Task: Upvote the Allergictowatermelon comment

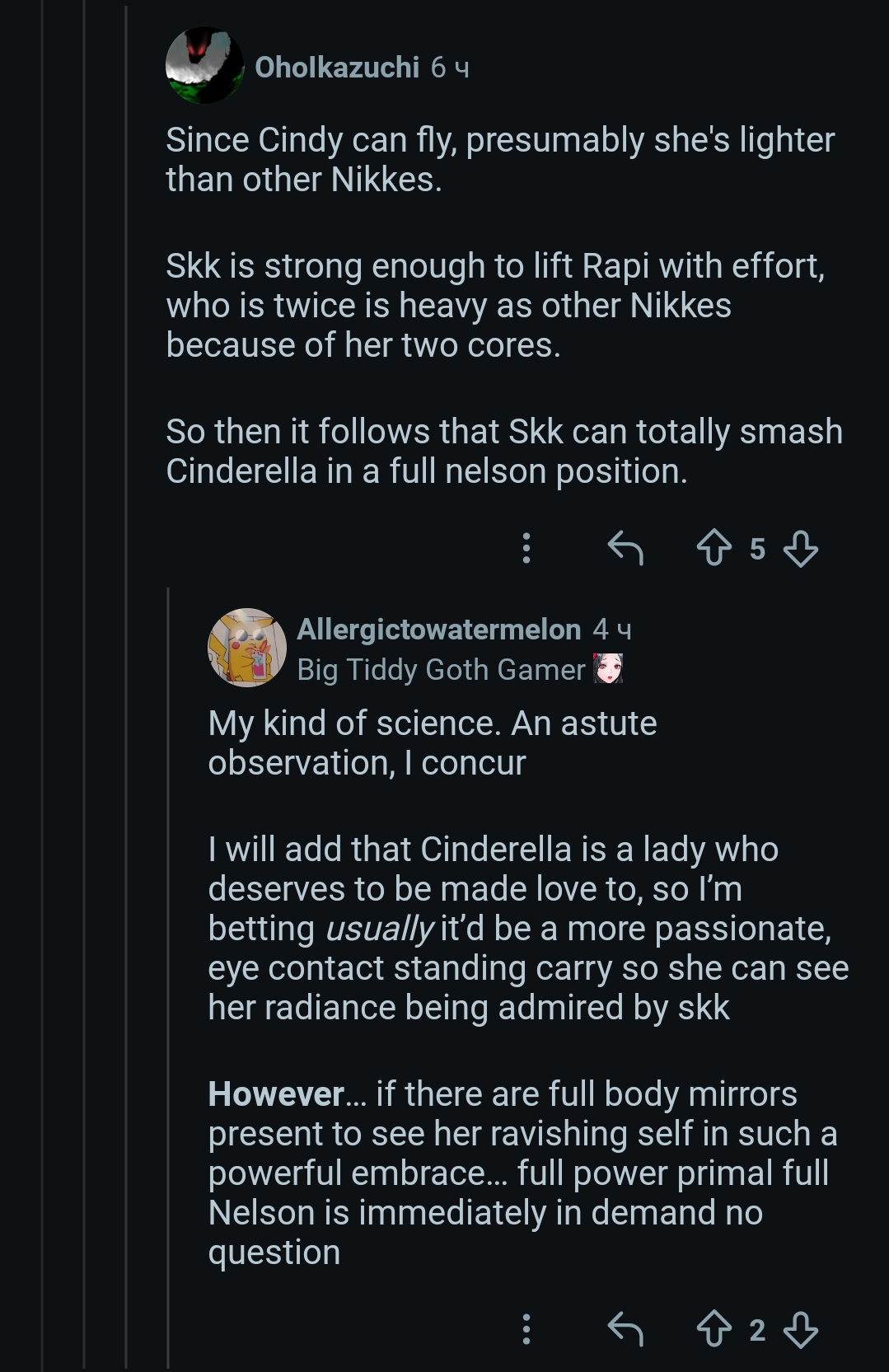Action: [x=714, y=1329]
